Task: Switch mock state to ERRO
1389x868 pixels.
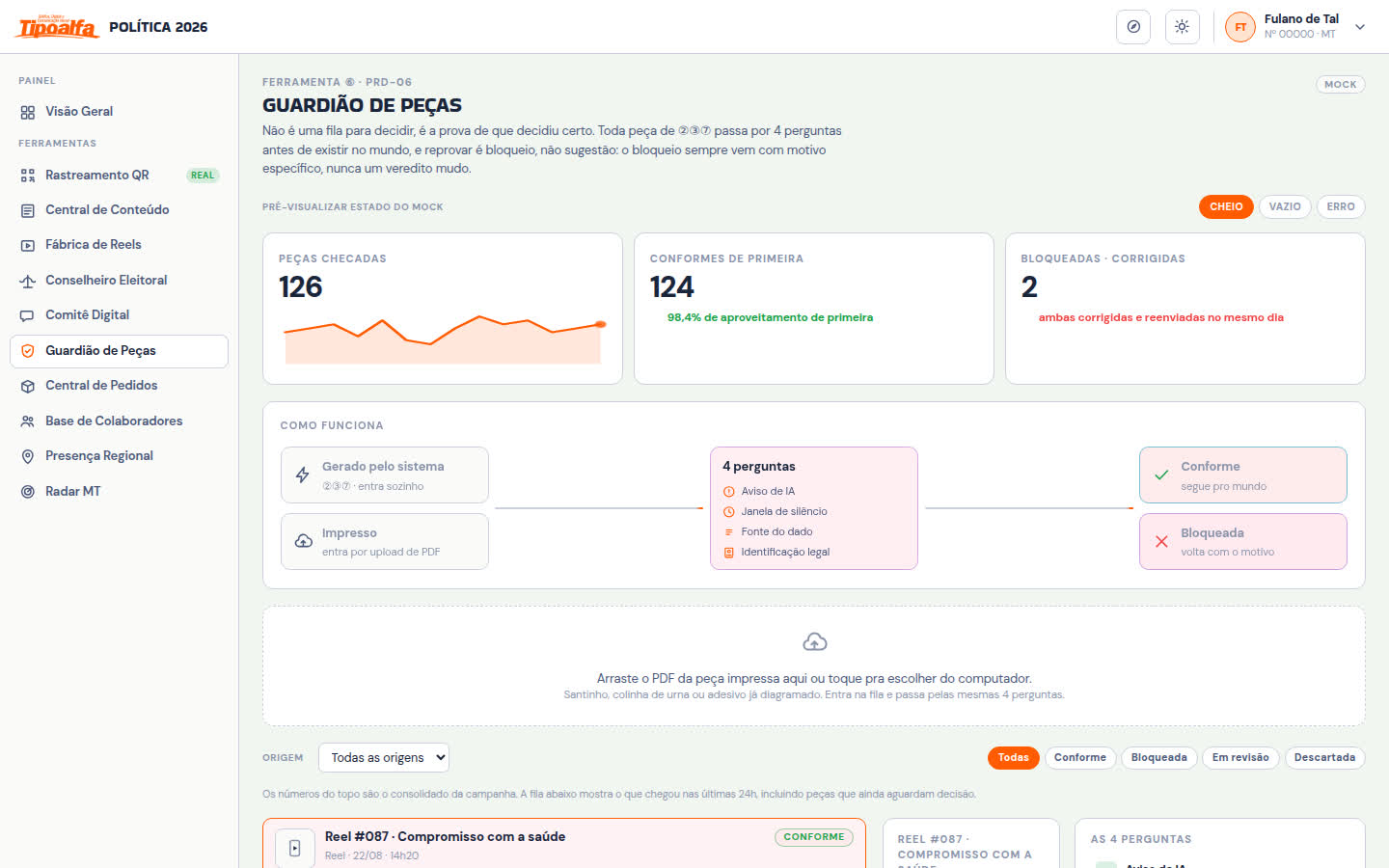Action: point(1341,206)
